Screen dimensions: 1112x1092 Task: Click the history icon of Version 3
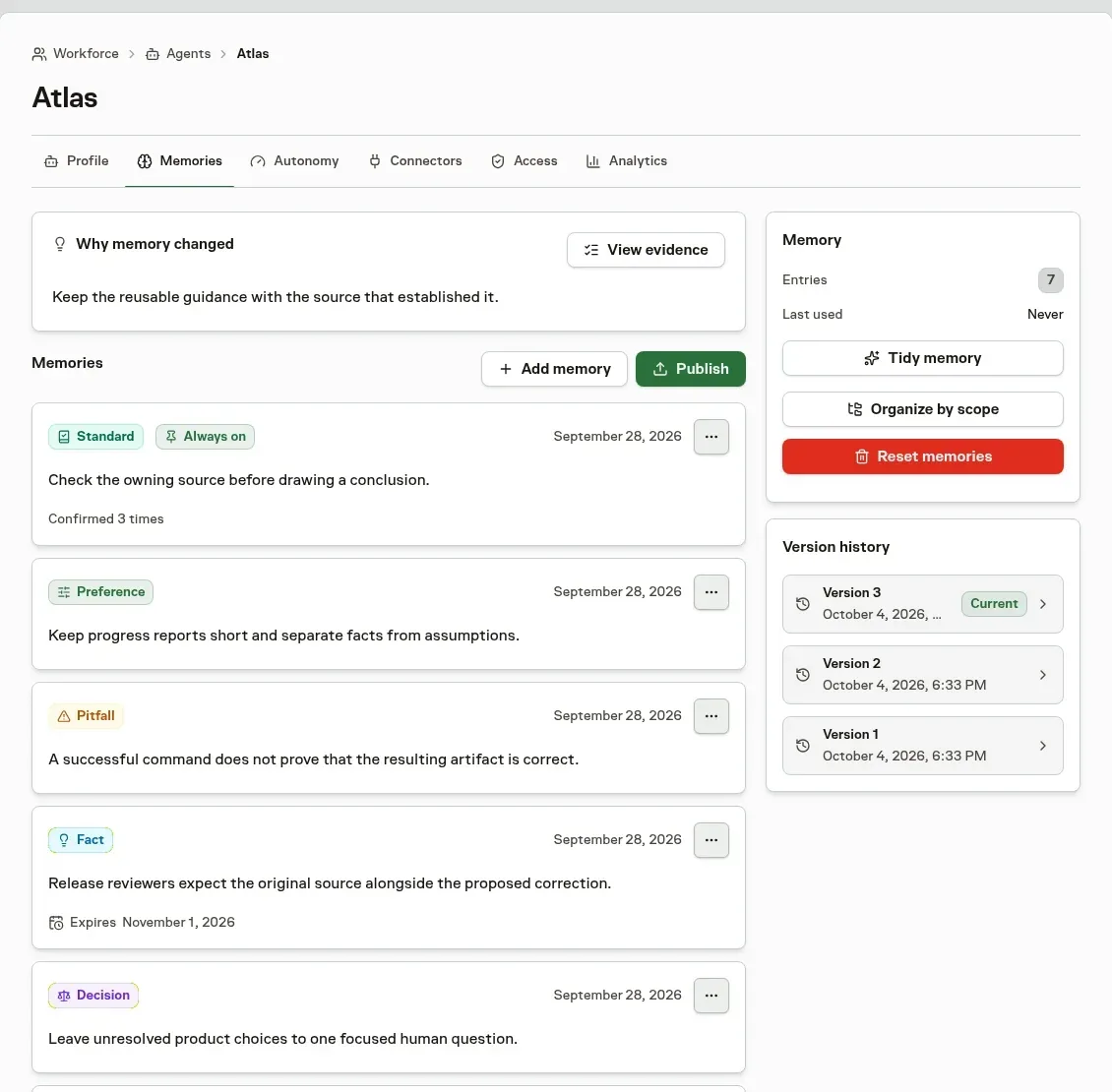pyautogui.click(x=803, y=604)
